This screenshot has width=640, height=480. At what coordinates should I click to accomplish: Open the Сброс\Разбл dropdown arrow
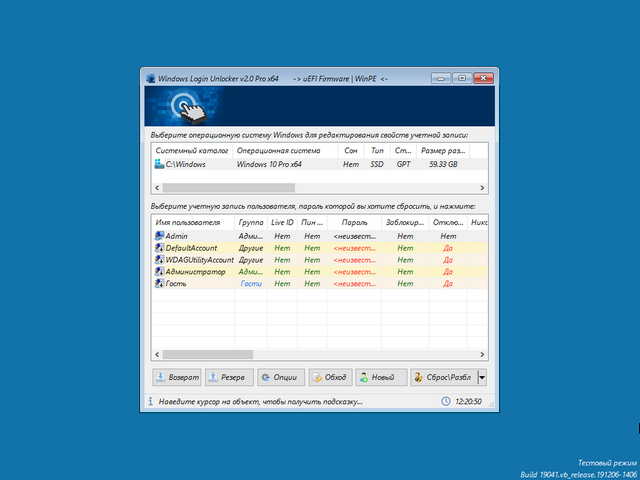pos(482,377)
